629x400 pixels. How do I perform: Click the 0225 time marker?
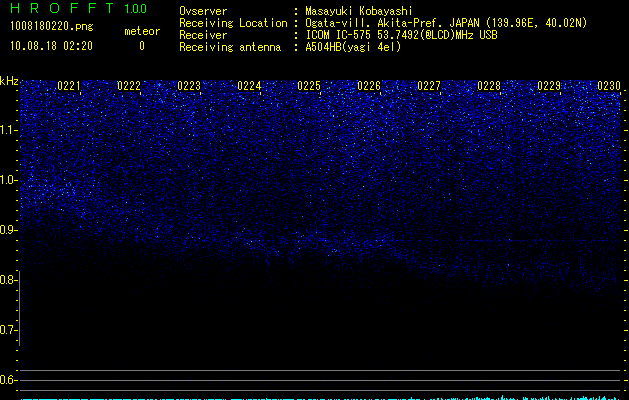(309, 86)
